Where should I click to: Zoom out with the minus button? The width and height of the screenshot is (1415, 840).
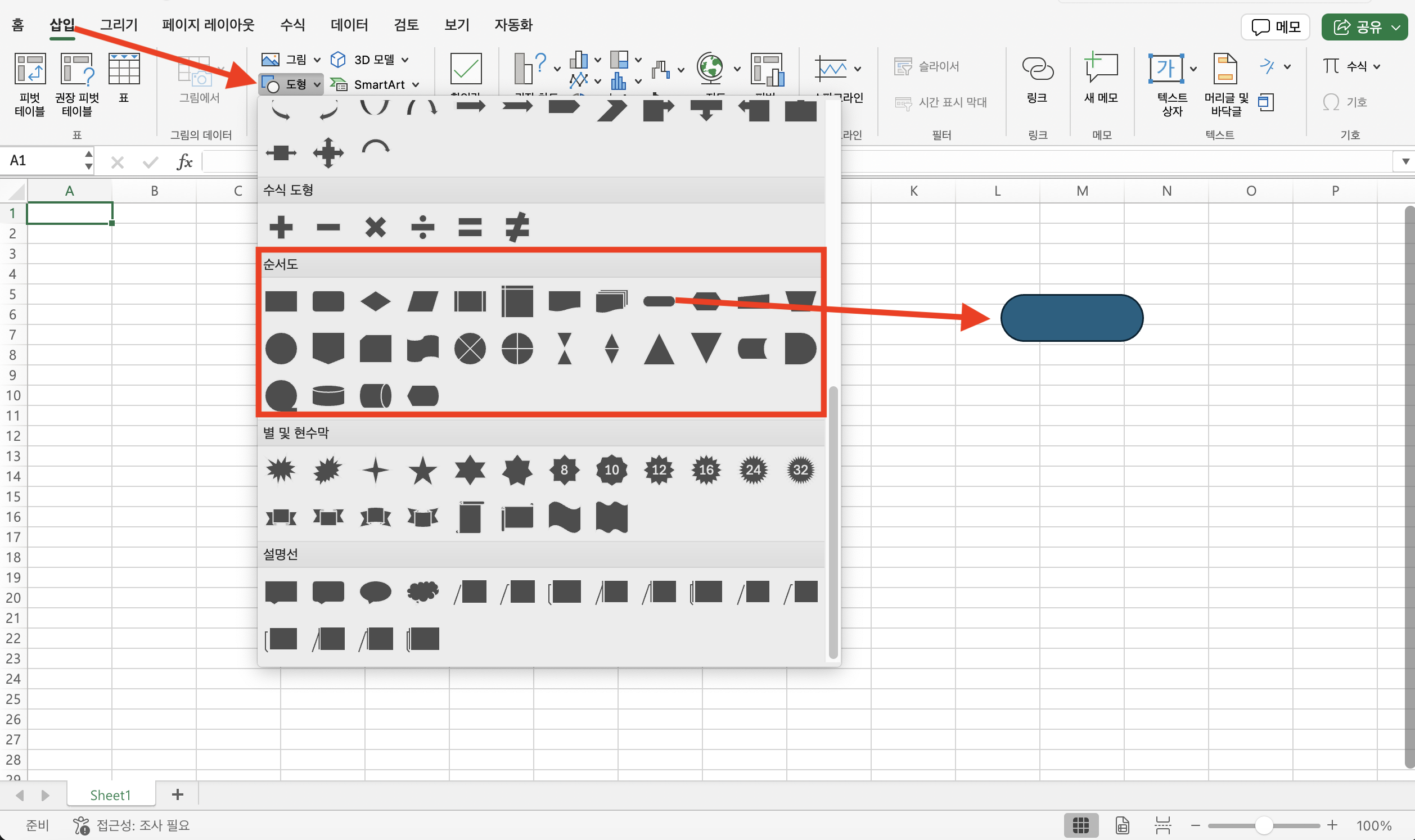tap(1196, 825)
